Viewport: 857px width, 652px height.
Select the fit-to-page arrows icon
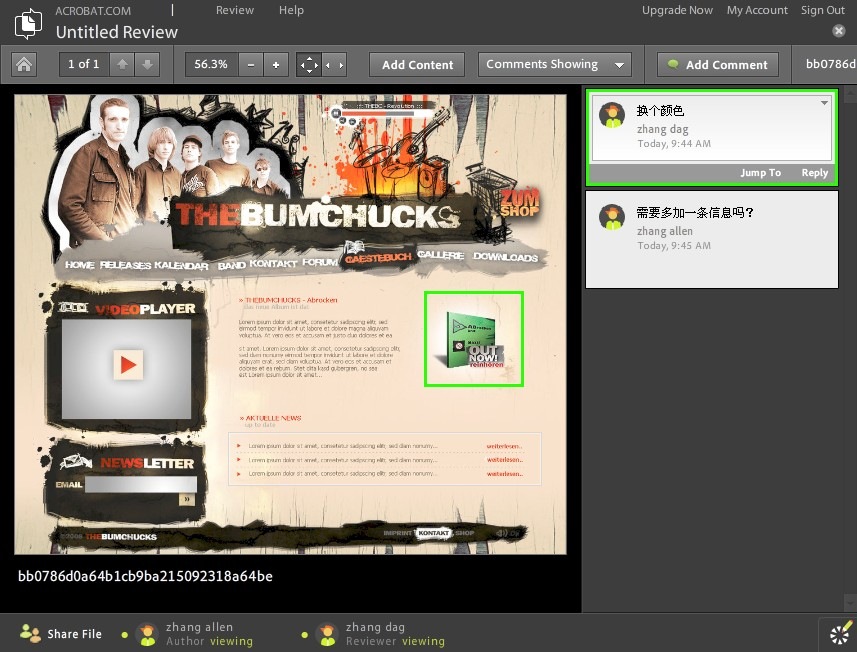tap(309, 64)
